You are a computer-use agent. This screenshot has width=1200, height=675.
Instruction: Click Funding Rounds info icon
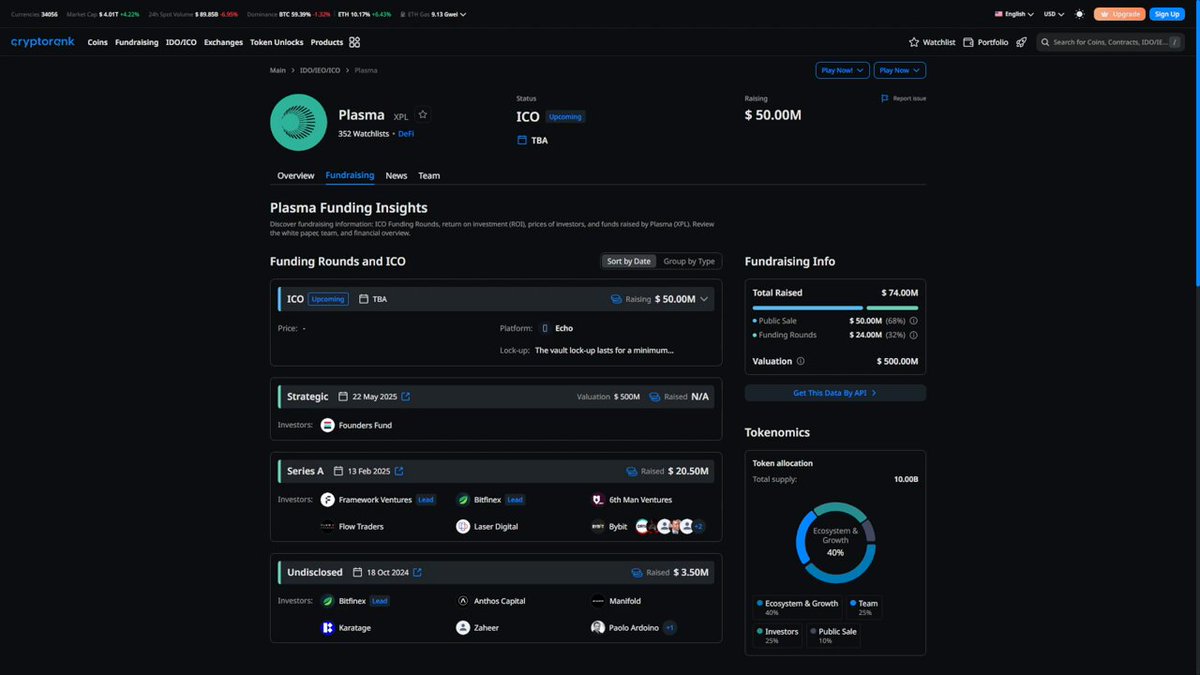click(914, 335)
